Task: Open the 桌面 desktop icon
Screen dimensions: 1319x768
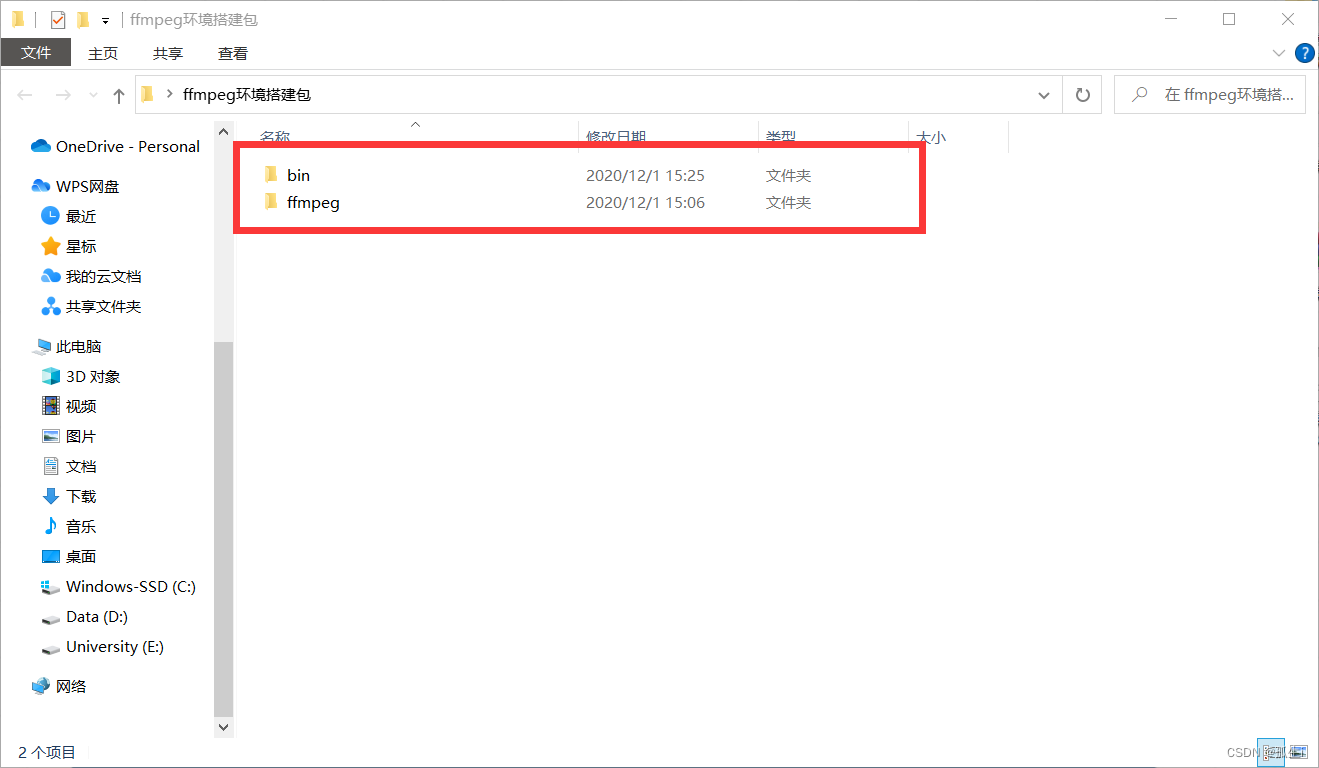Action: point(51,556)
